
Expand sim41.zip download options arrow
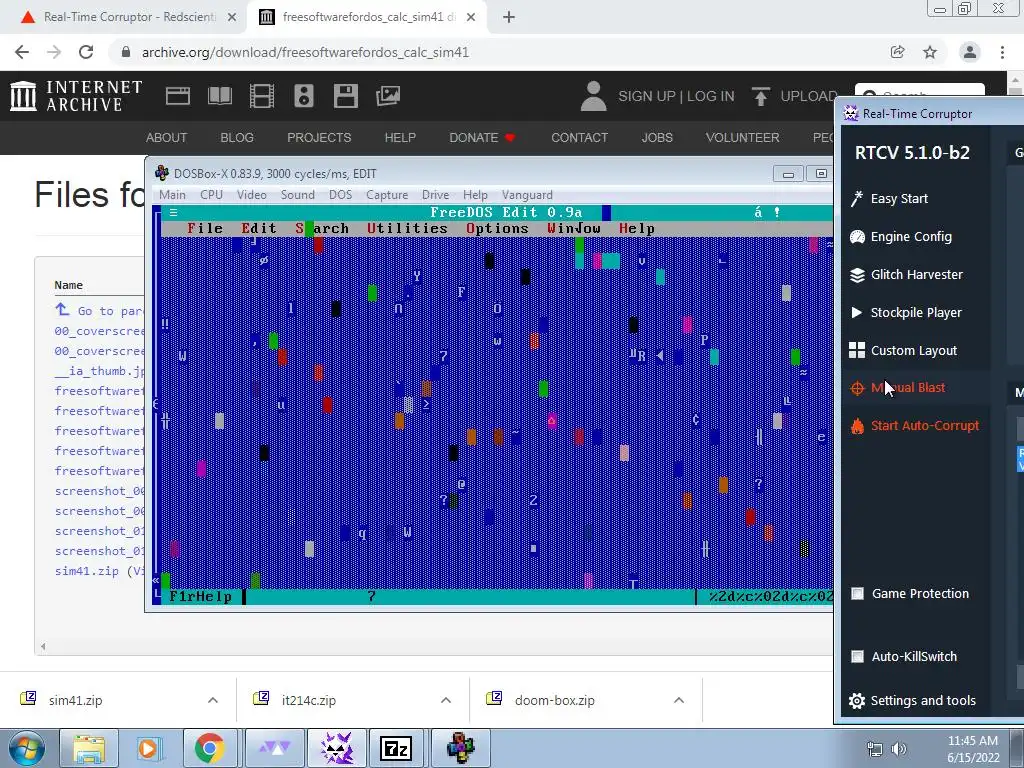(x=213, y=700)
